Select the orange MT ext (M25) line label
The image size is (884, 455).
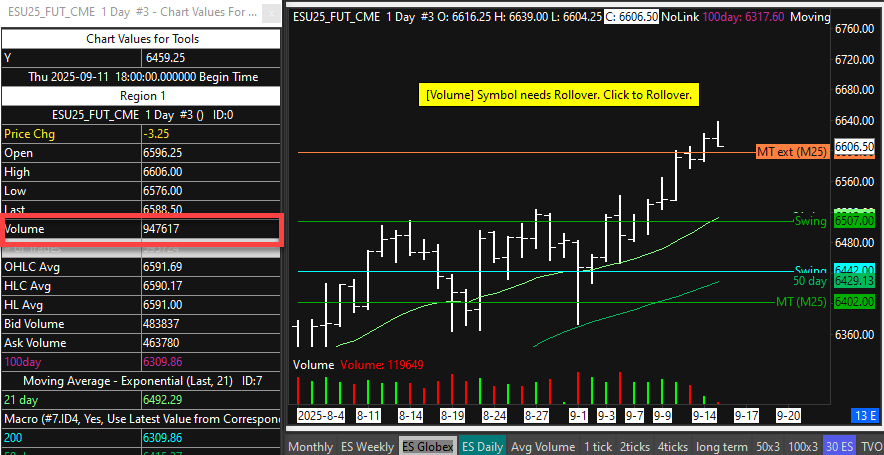coord(792,152)
